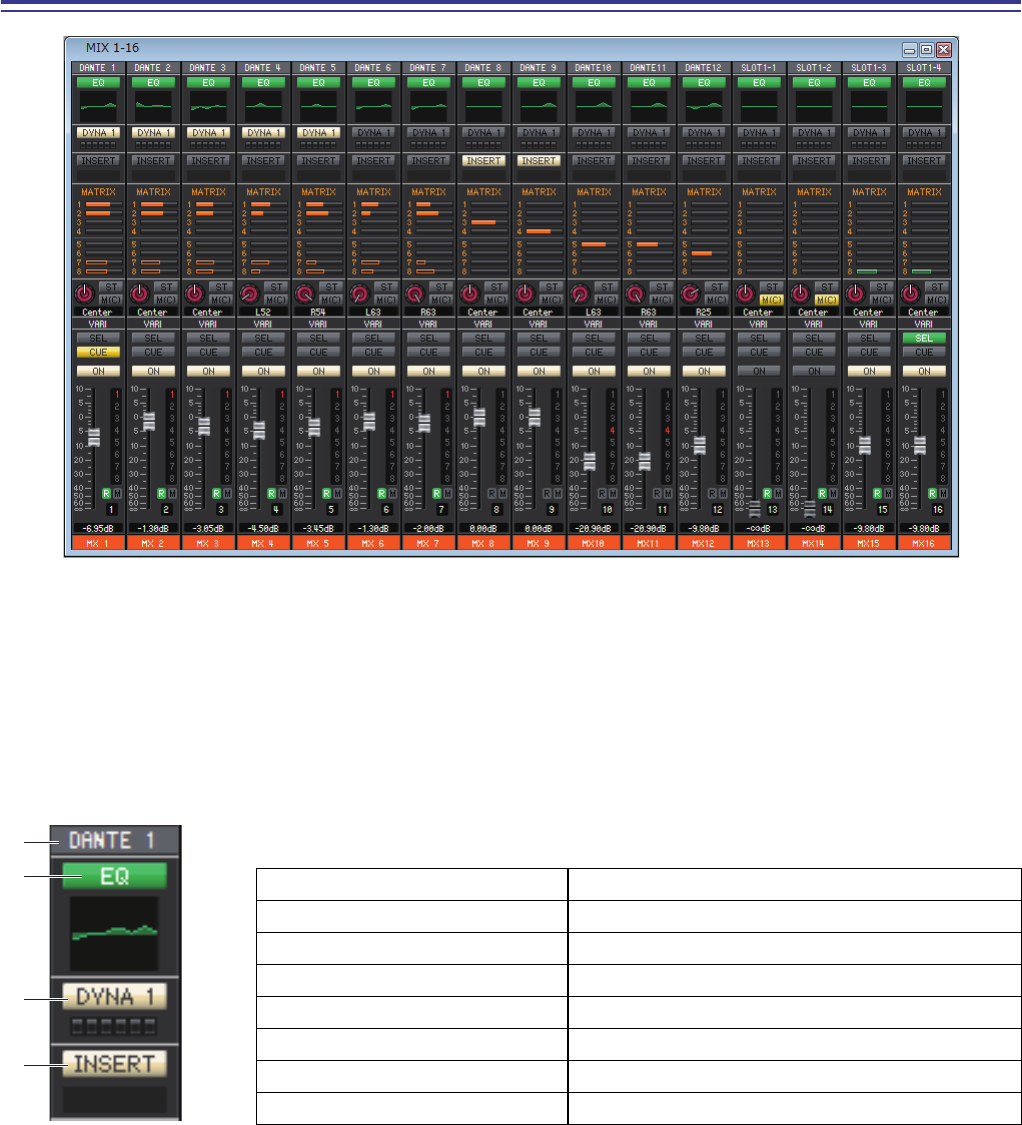Toggle the R indicator on MX 16
The width and height of the screenshot is (1022, 1125).
tap(932, 494)
